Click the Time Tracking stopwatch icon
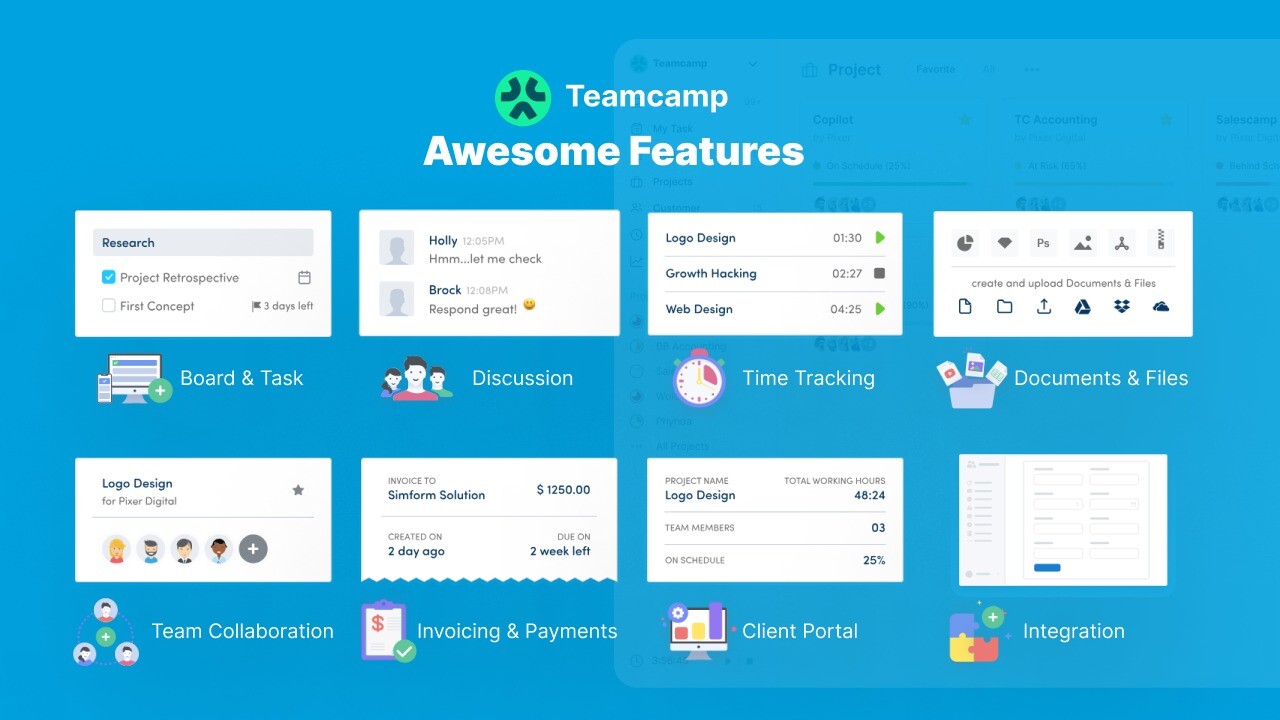The height and width of the screenshot is (720, 1280). [x=699, y=378]
